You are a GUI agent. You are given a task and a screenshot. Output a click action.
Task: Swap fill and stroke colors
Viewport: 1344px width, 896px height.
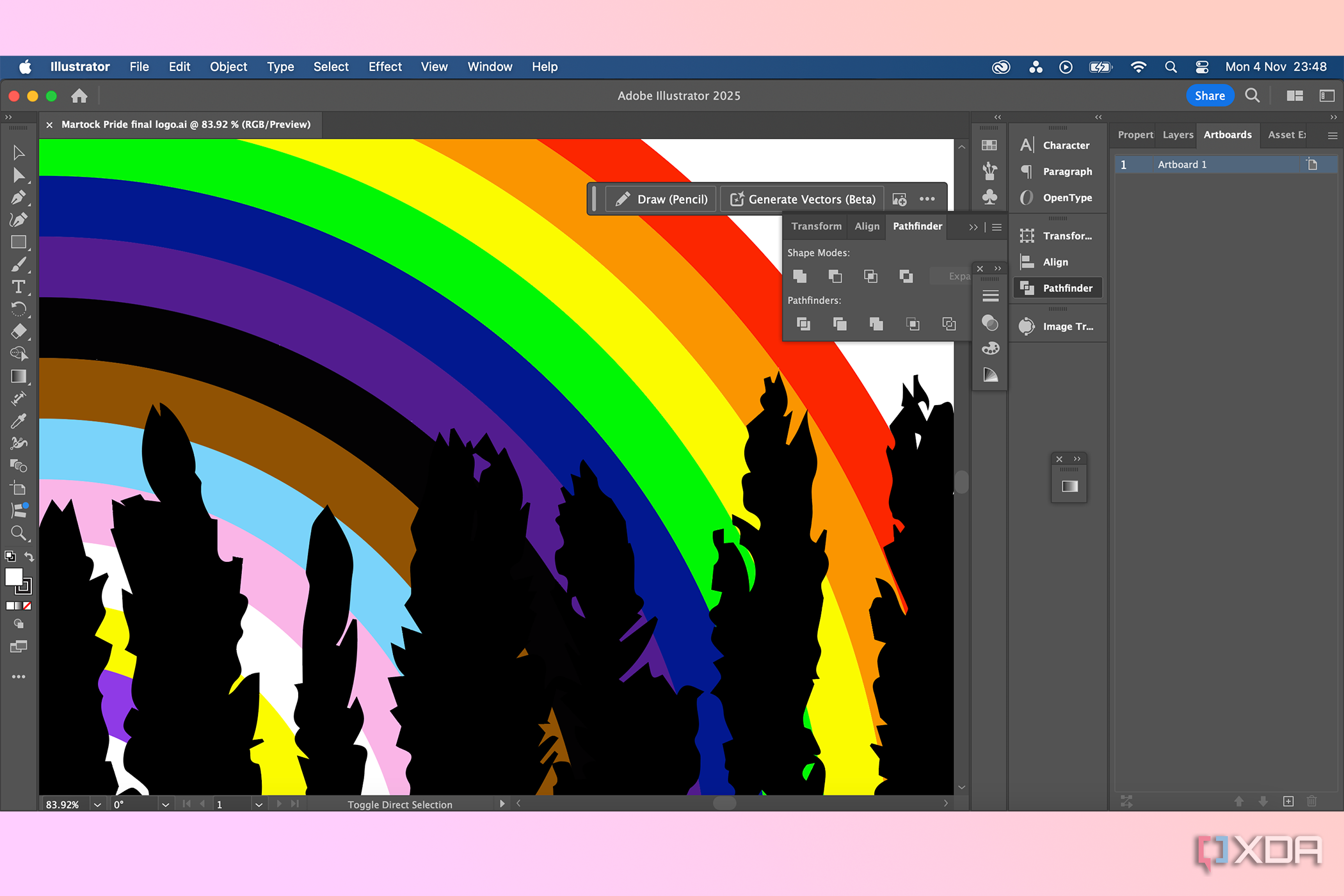[x=29, y=557]
